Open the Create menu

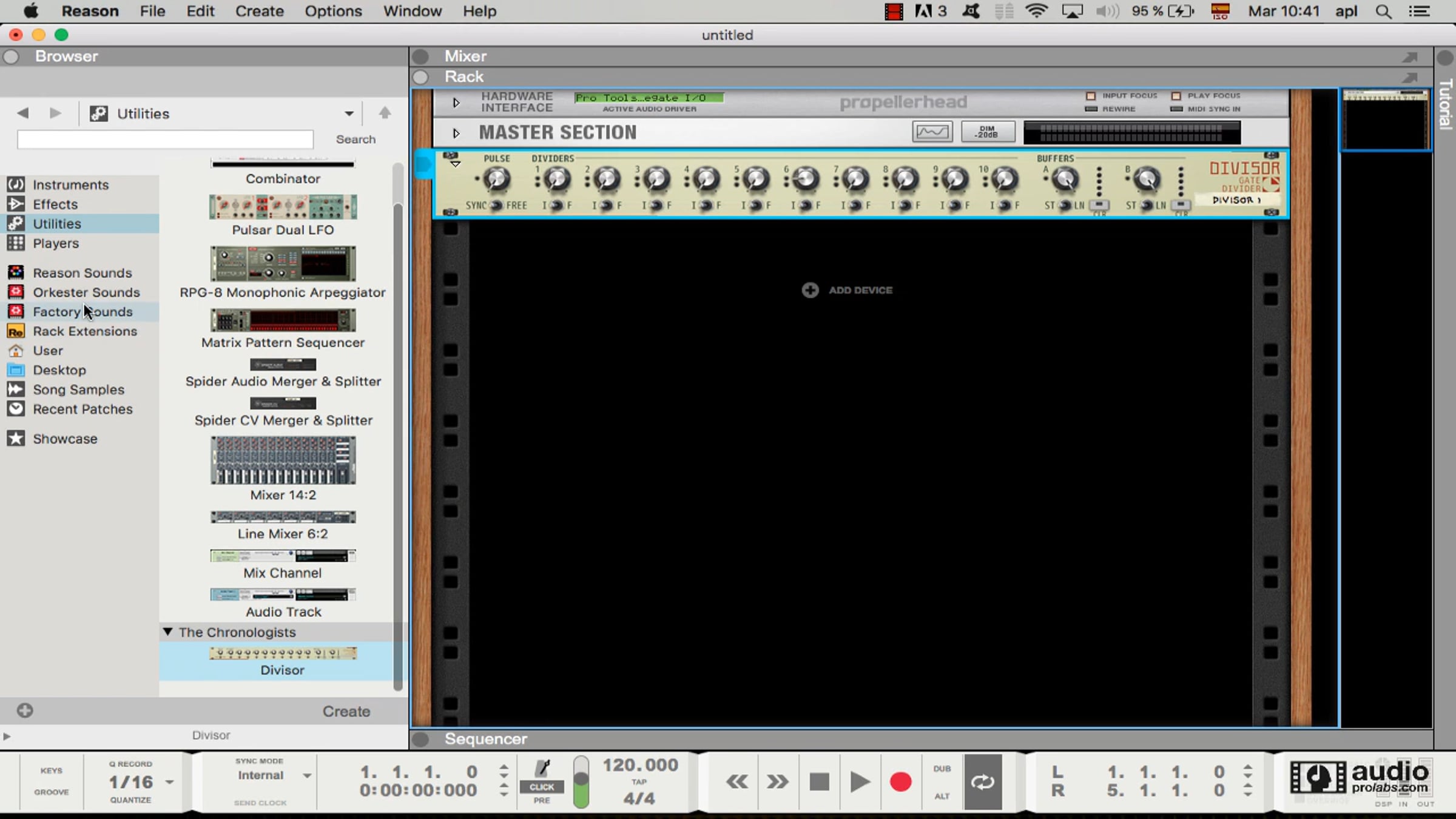[x=259, y=11]
